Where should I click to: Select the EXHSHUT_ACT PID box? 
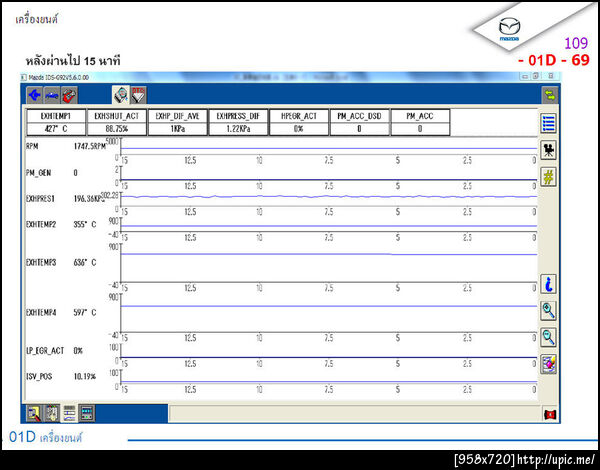[x=117, y=122]
